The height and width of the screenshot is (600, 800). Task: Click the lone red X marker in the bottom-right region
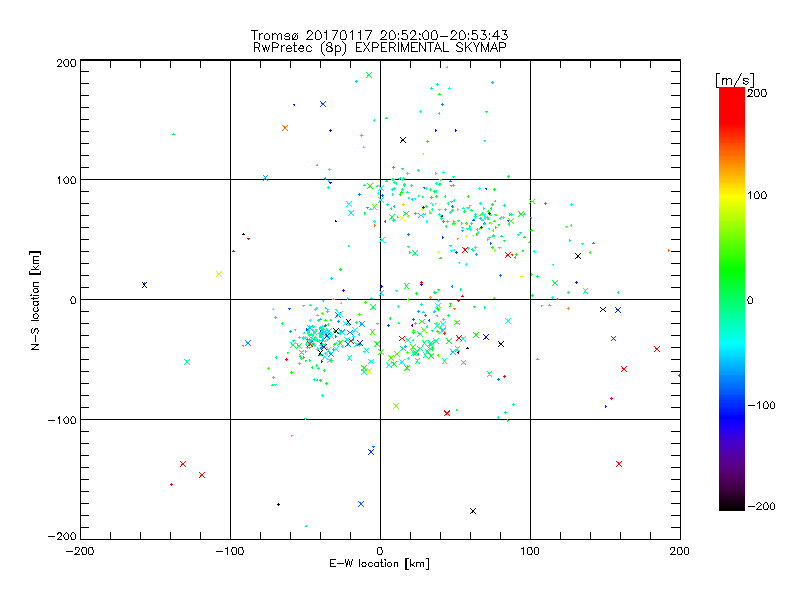tap(619, 464)
